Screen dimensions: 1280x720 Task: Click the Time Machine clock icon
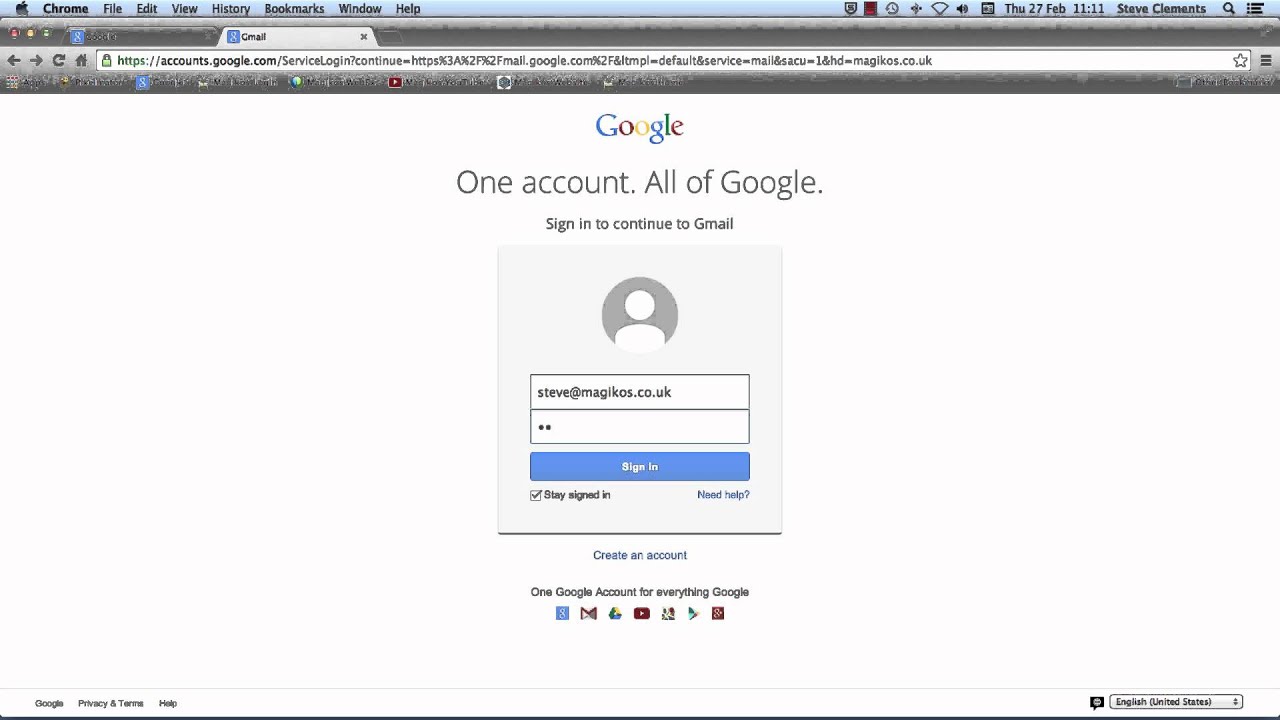click(x=892, y=9)
